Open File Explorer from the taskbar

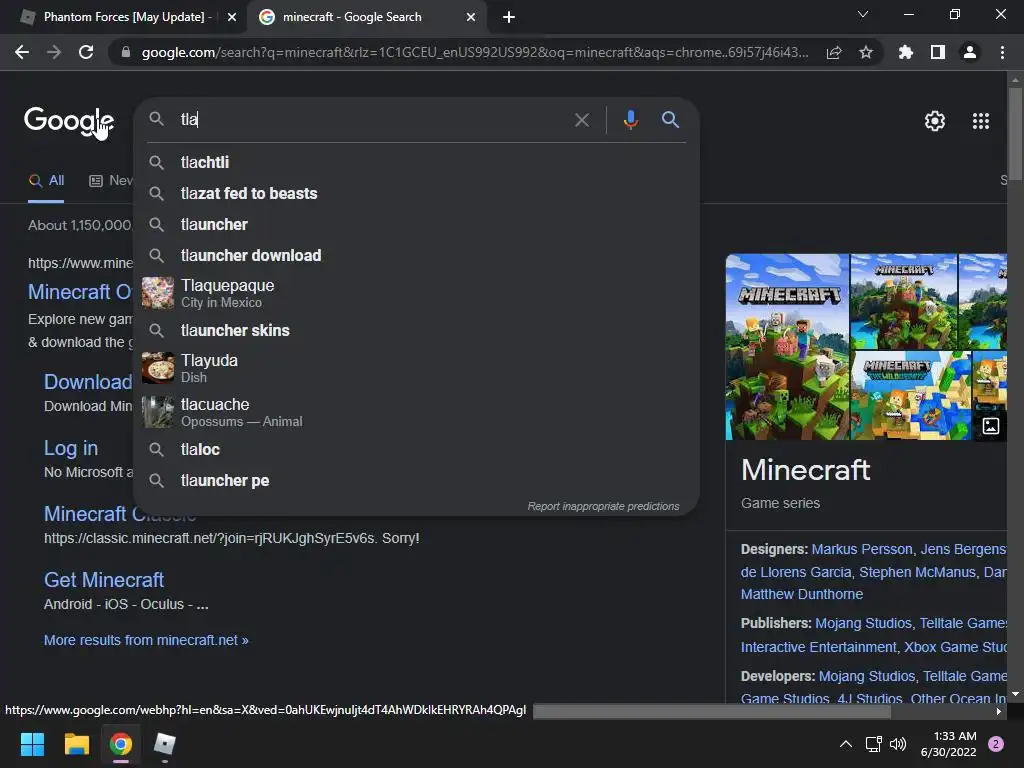76,744
